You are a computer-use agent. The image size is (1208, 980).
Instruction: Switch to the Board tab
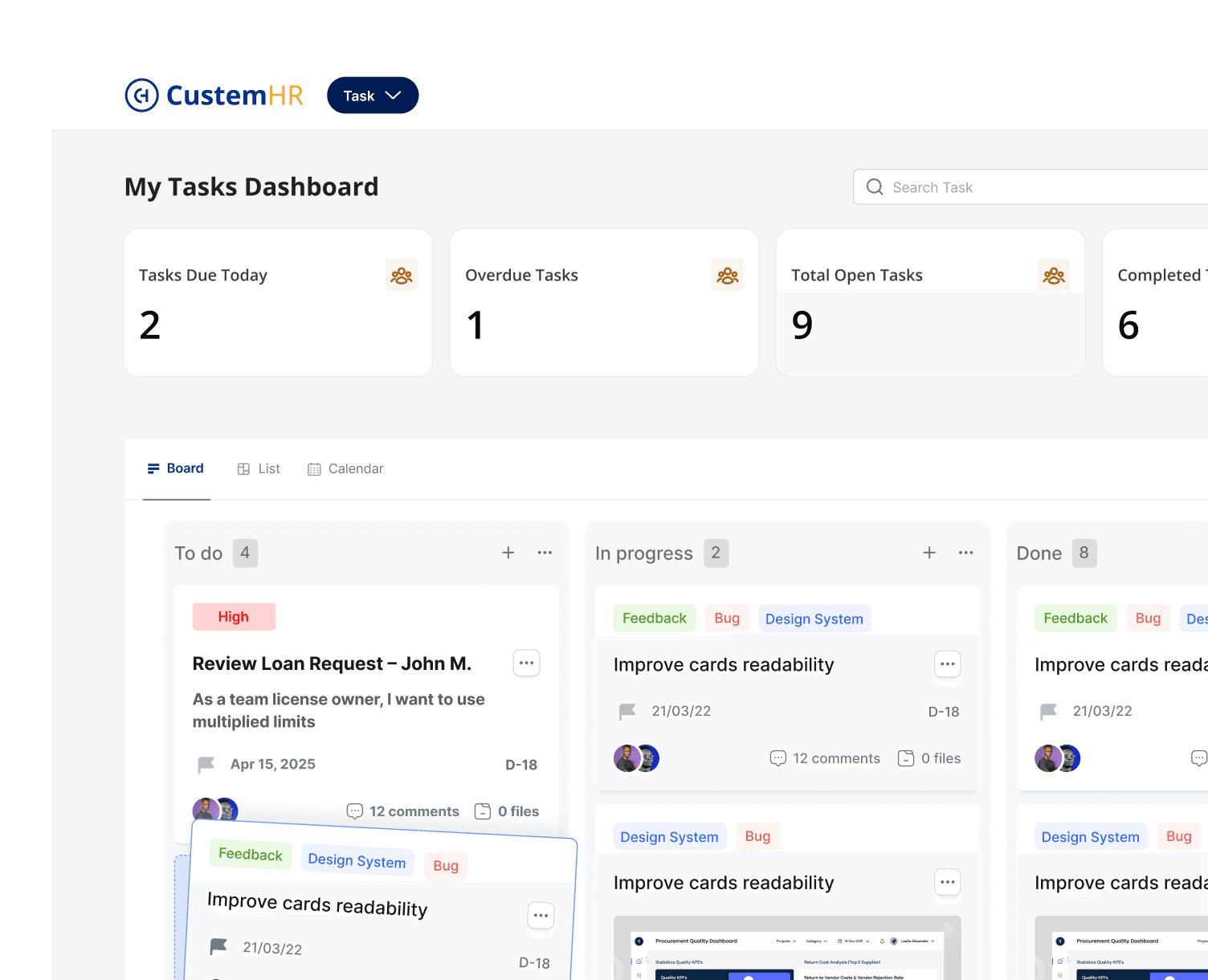tap(176, 468)
